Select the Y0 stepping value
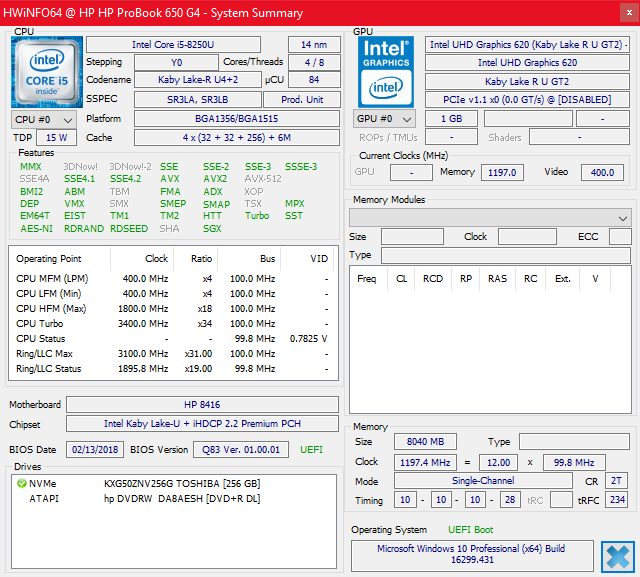 coord(176,62)
